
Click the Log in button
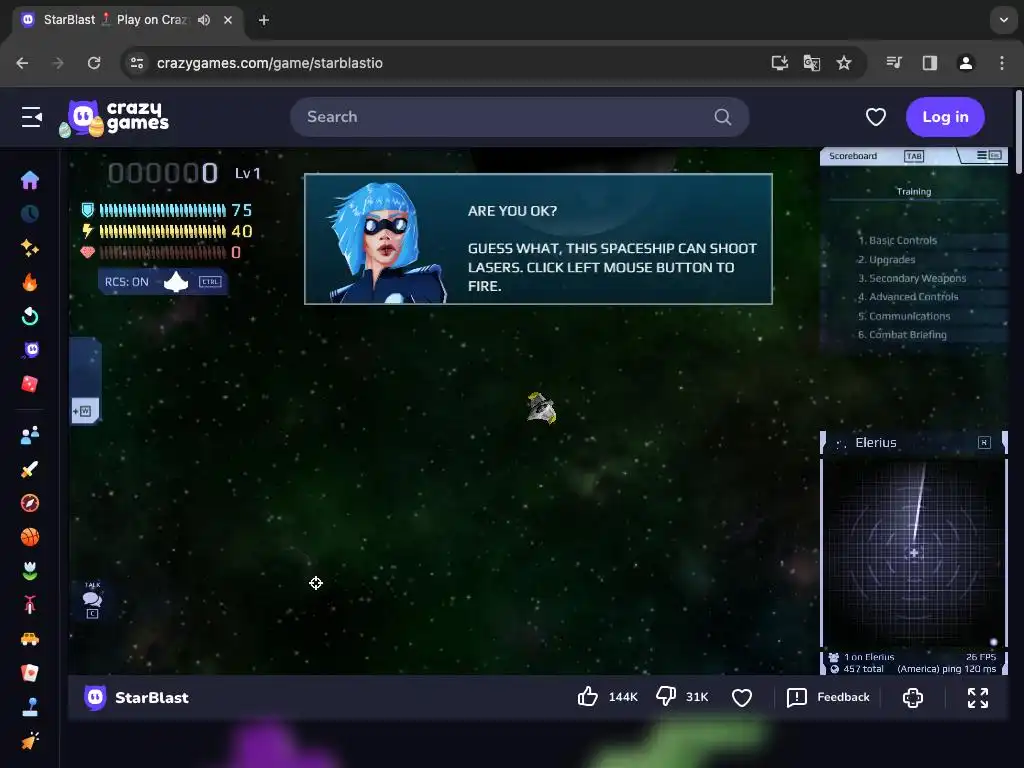coord(945,117)
